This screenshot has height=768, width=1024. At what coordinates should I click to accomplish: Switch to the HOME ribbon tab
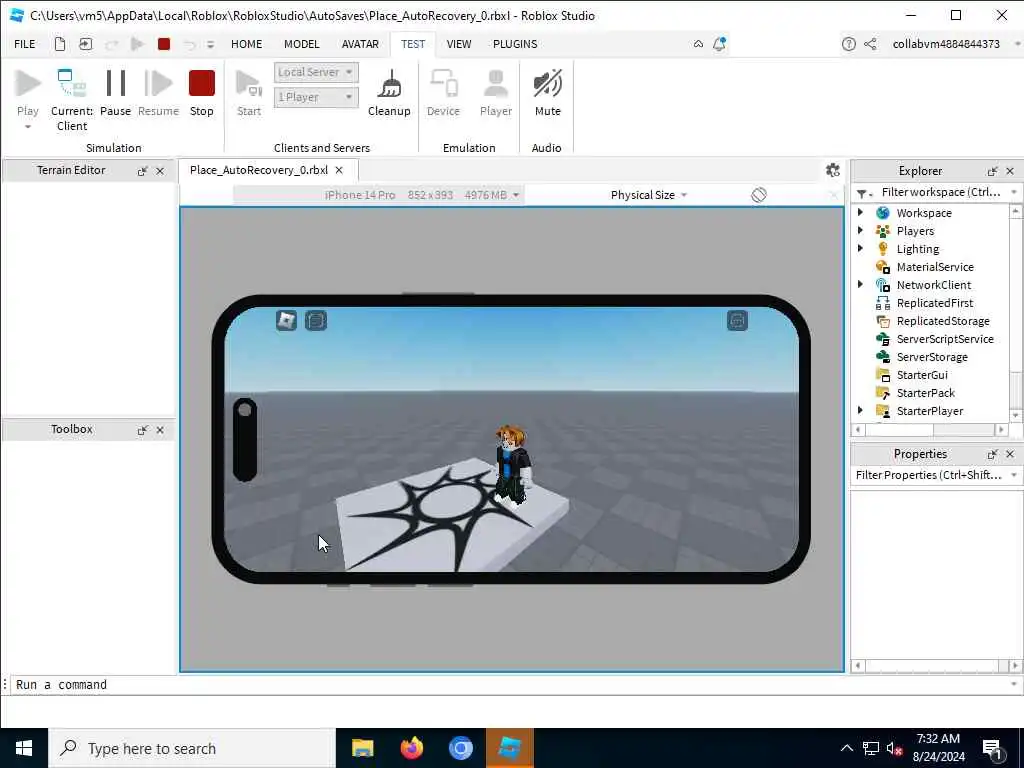point(246,44)
